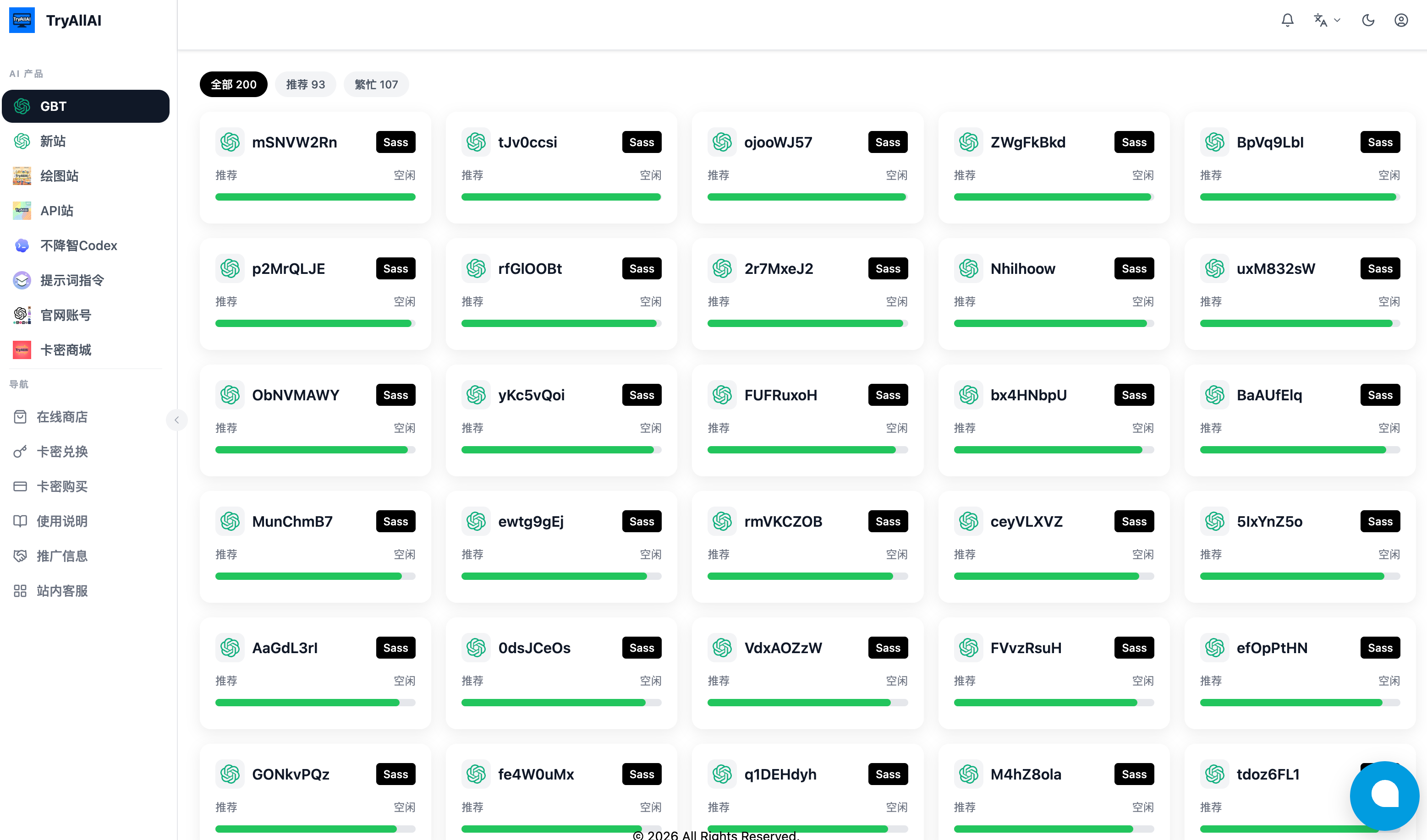The height and width of the screenshot is (840, 1427).
Task: Open 在线商店 shop bag icon
Action: (20, 417)
